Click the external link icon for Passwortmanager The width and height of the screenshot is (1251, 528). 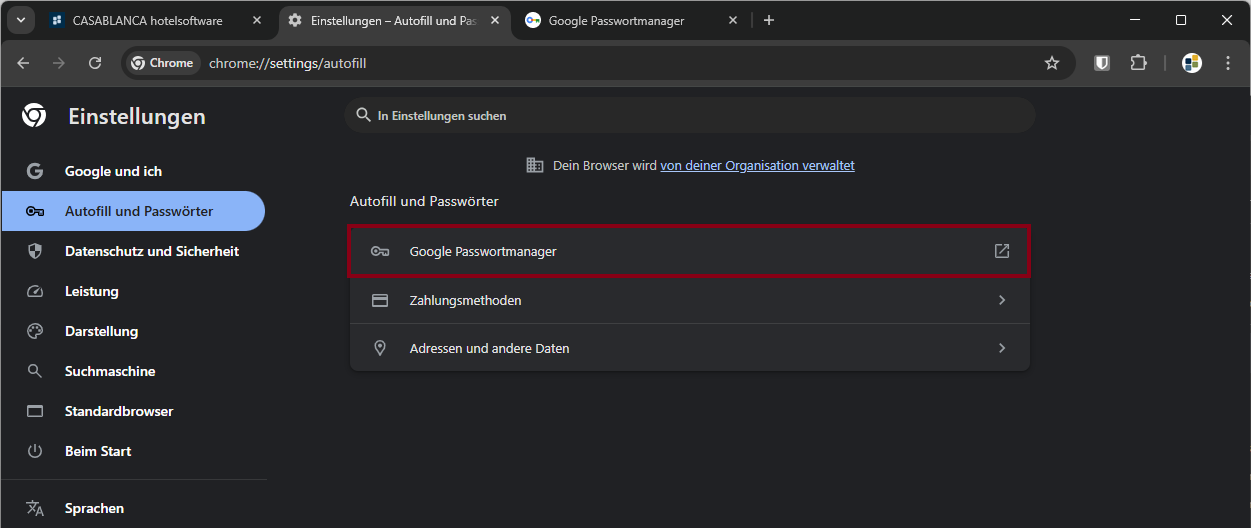click(x=1001, y=251)
